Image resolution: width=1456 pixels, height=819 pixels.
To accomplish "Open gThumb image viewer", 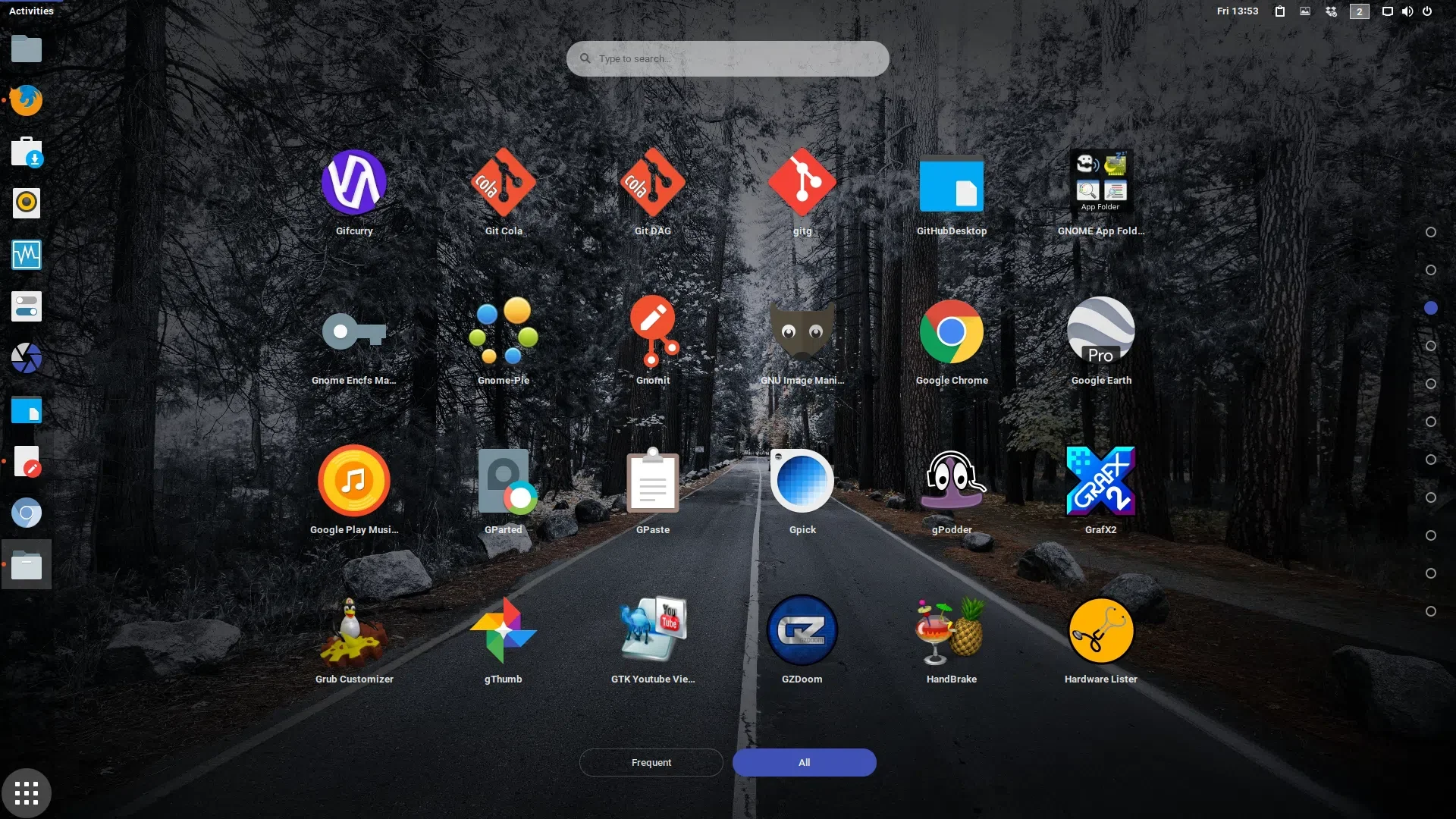I will click(x=504, y=631).
